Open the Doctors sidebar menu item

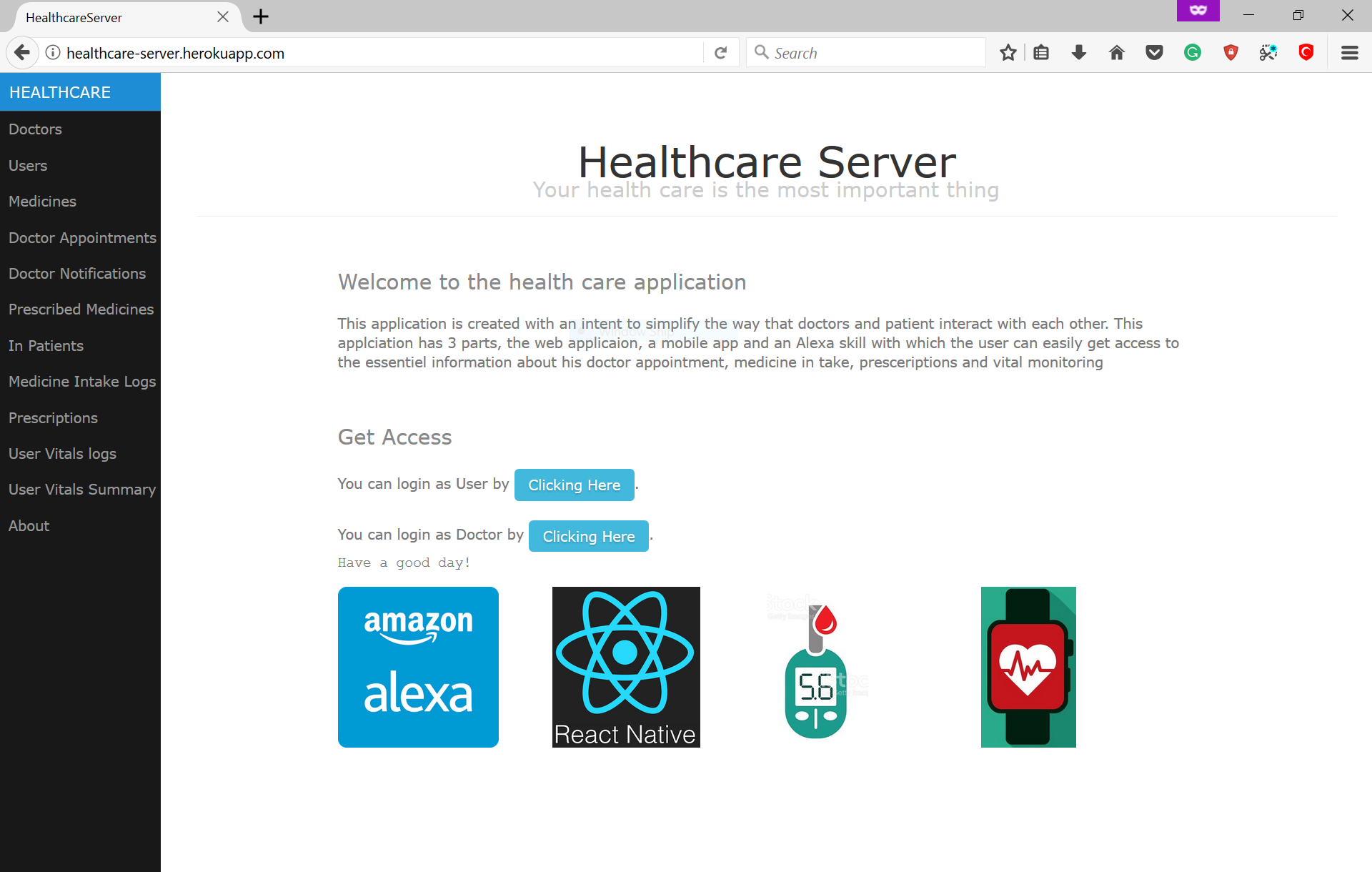coord(35,129)
